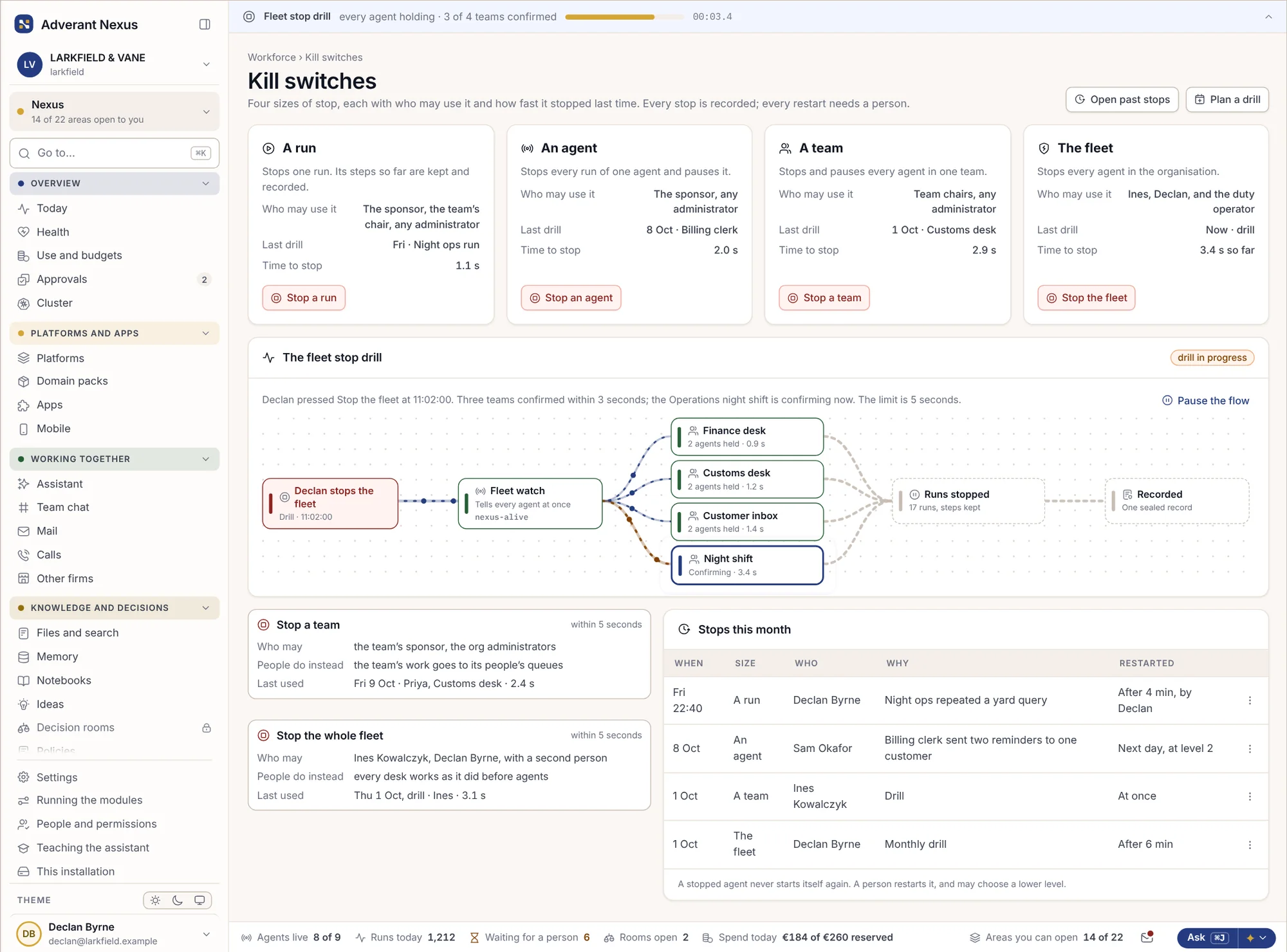1287x952 pixels.
Task: Click the fleet stop drill progress bar
Action: [624, 17]
